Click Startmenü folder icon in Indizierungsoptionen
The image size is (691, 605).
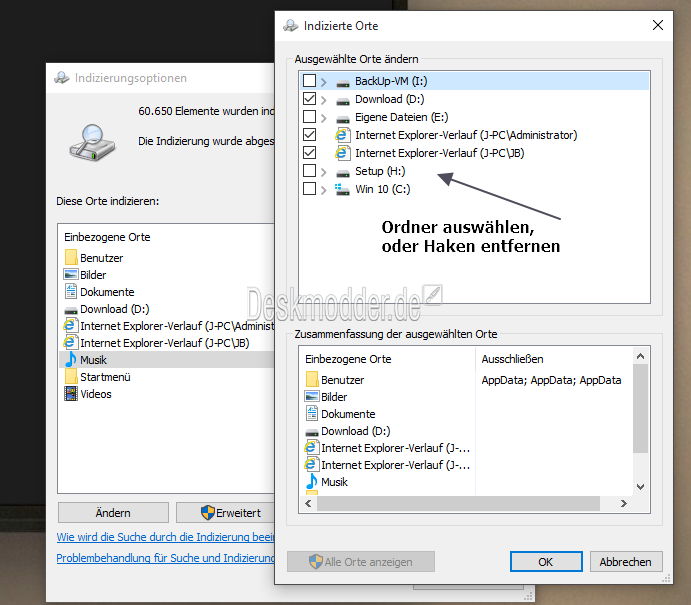click(71, 376)
